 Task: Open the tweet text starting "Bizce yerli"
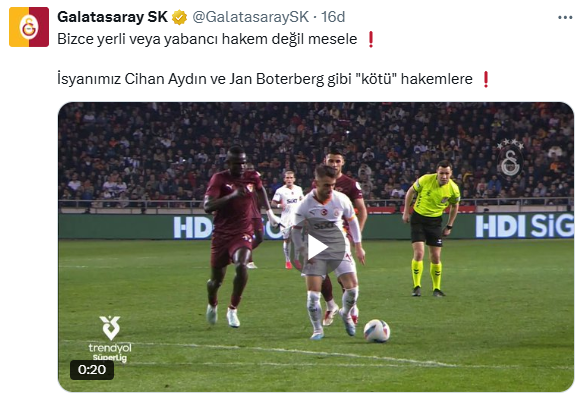(207, 39)
